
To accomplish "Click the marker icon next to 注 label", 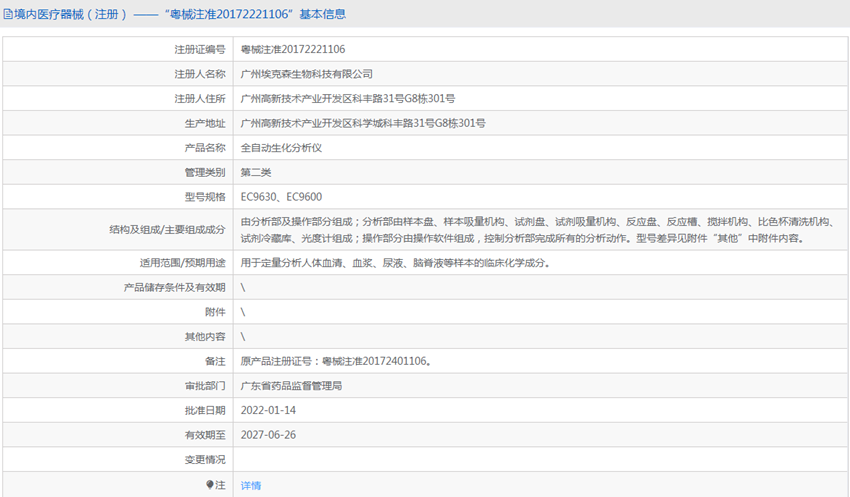I will click(x=210, y=485).
